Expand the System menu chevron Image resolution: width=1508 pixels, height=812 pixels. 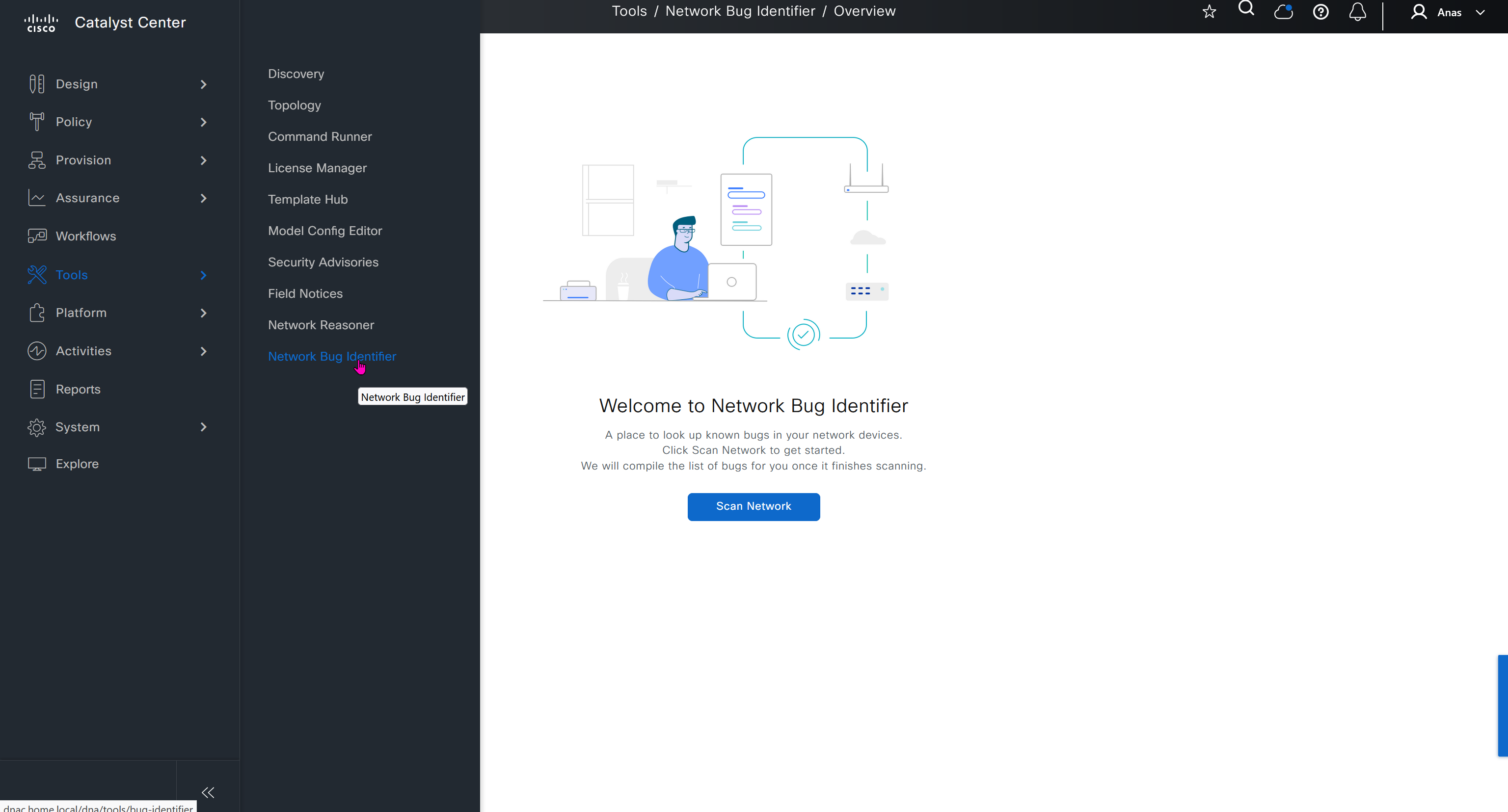tap(203, 427)
